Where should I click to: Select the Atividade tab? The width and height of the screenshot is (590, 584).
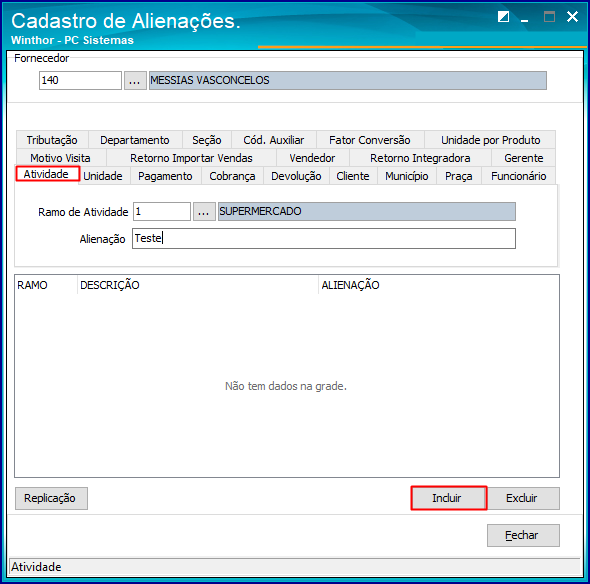pyautogui.click(x=47, y=174)
